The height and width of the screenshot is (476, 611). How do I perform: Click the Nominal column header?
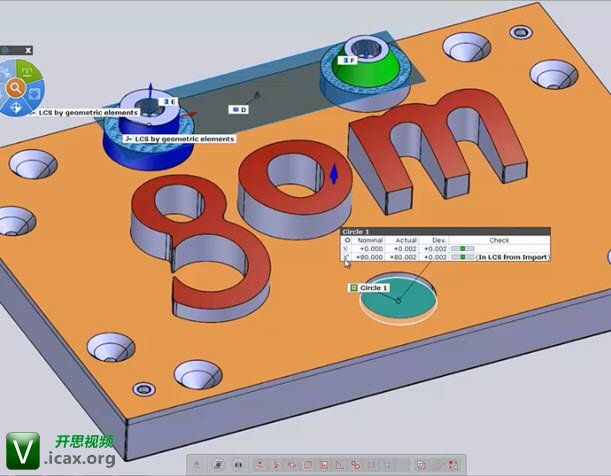(x=369, y=240)
